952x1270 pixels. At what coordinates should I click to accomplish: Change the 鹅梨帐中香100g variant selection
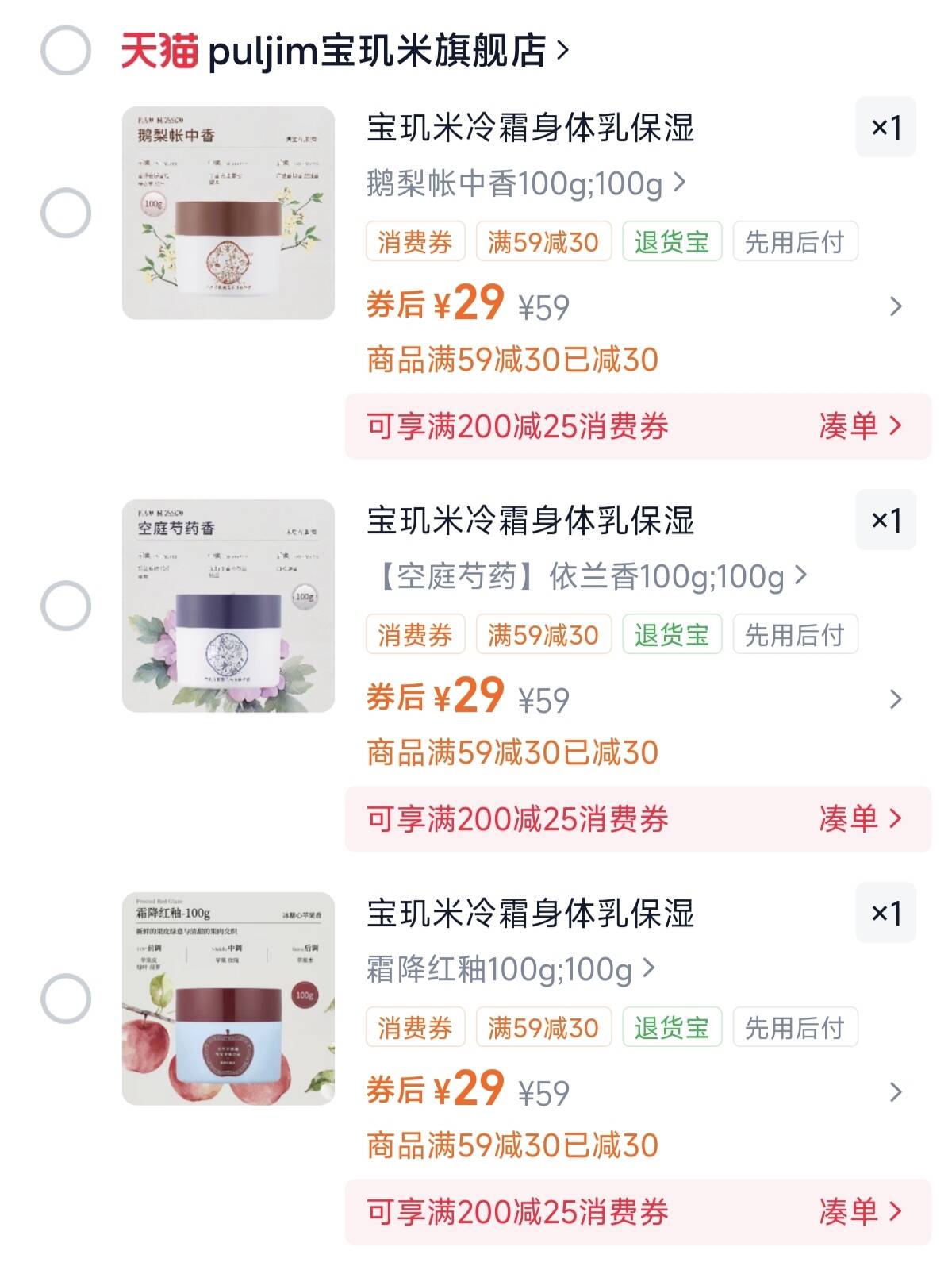pos(526,184)
